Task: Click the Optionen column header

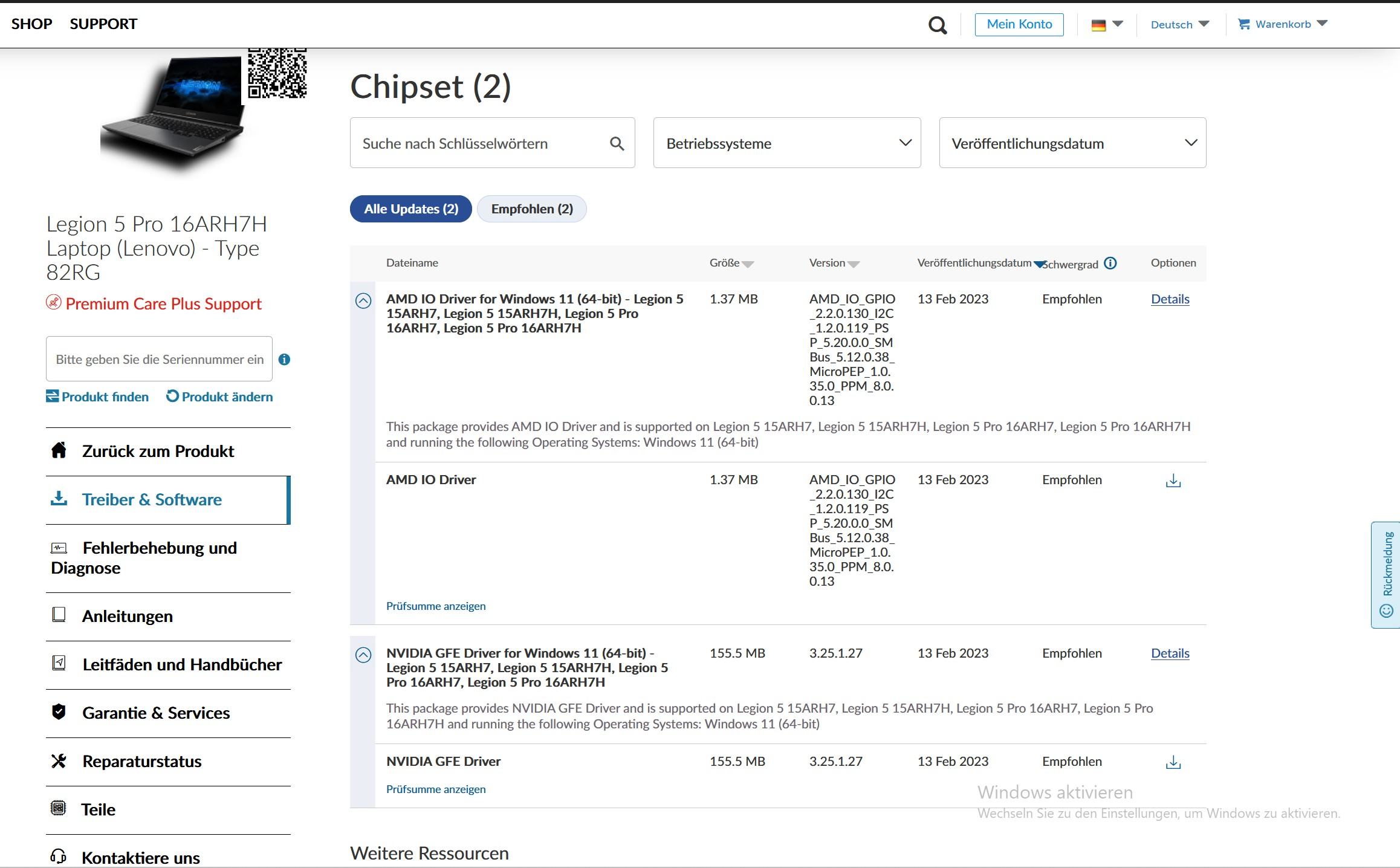Action: click(x=1173, y=263)
